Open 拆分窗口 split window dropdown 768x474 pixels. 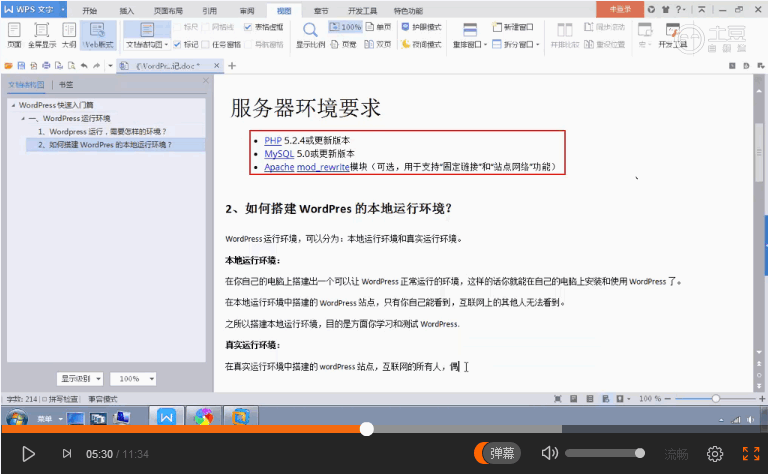coord(515,45)
